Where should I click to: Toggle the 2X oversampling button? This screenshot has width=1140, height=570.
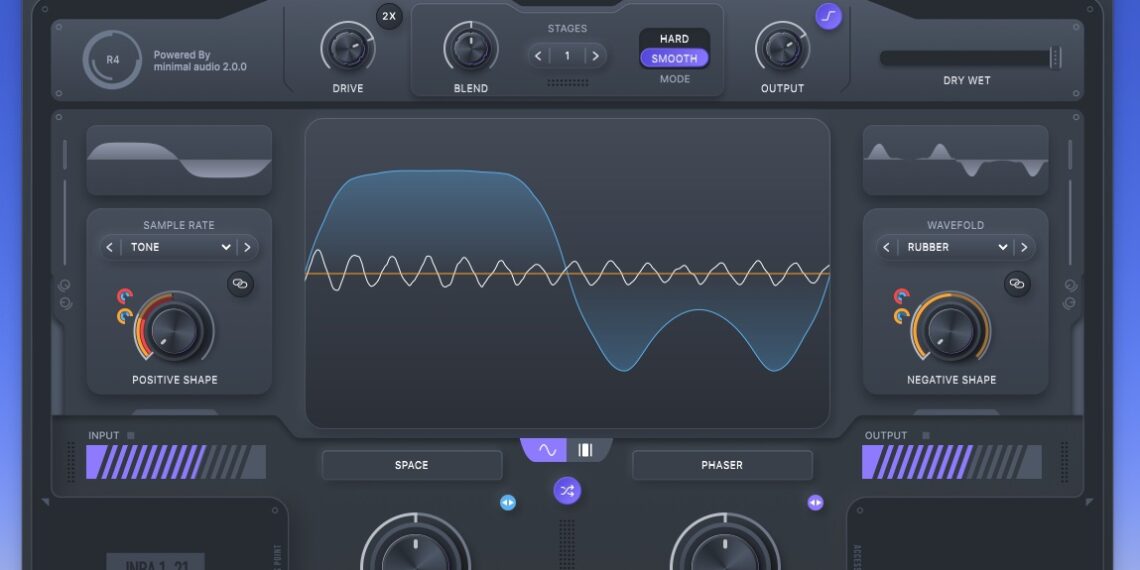389,16
